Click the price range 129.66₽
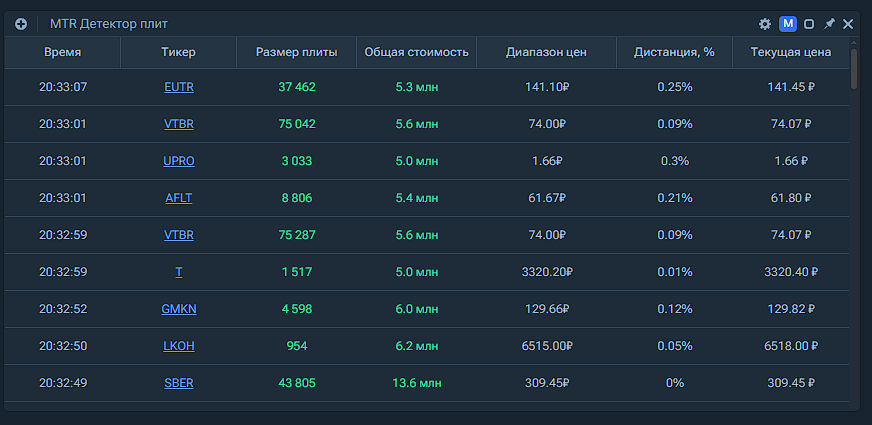This screenshot has width=872, height=425. click(546, 309)
